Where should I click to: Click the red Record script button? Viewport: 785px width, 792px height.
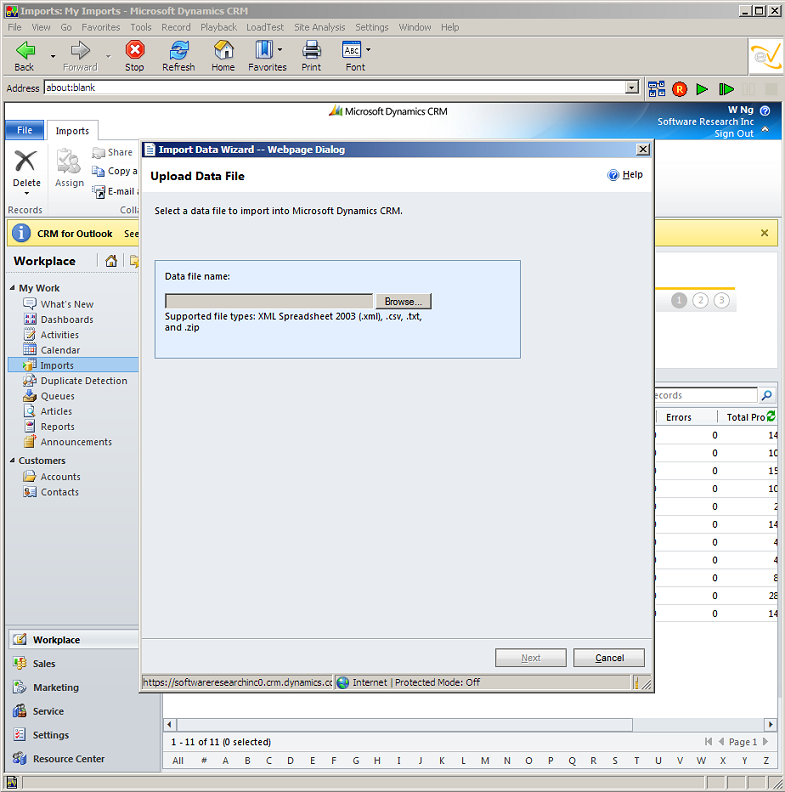(x=679, y=89)
